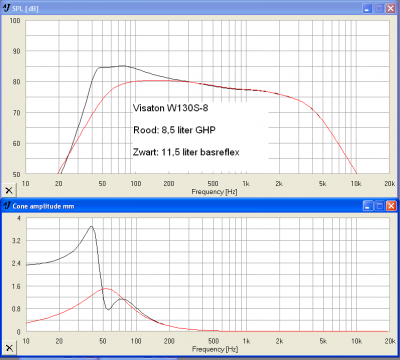Click the SPL window title bar icon
The width and height of the screenshot is (400, 360).
pyautogui.click(x=6, y=8)
